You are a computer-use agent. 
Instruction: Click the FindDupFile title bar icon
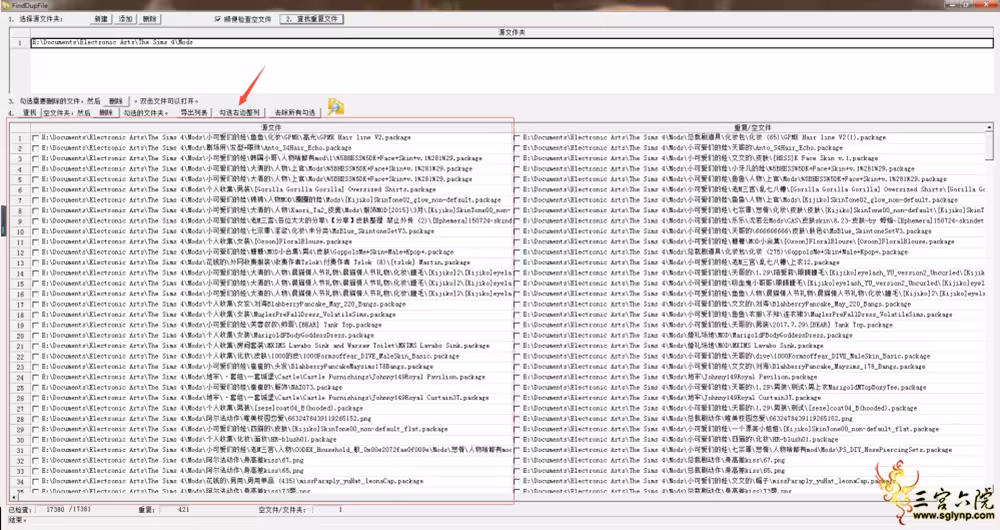tap(6, 5)
